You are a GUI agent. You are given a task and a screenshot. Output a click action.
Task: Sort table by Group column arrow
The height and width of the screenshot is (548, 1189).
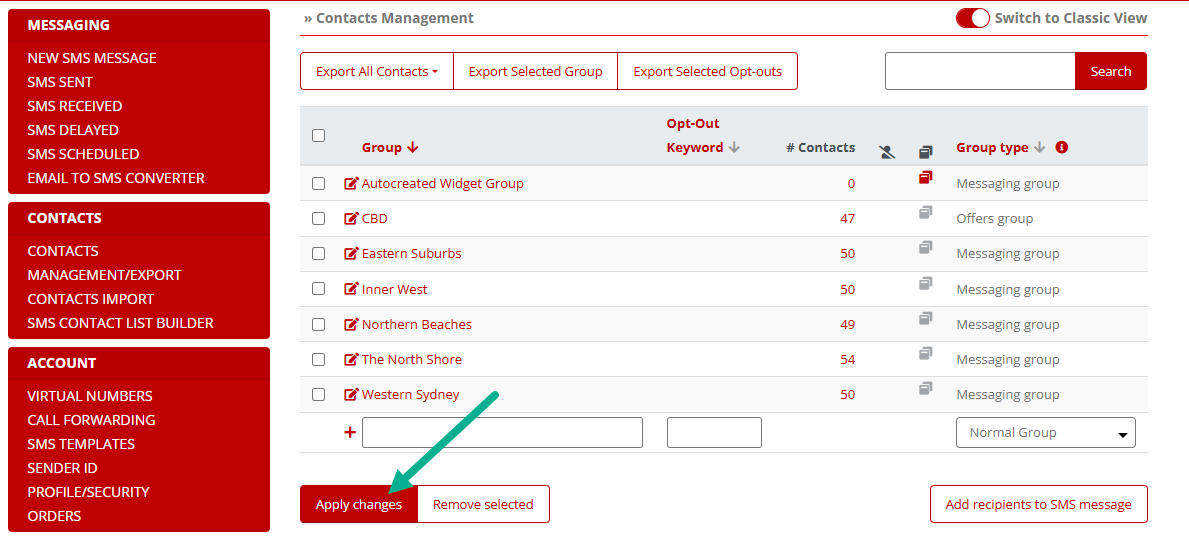412,148
